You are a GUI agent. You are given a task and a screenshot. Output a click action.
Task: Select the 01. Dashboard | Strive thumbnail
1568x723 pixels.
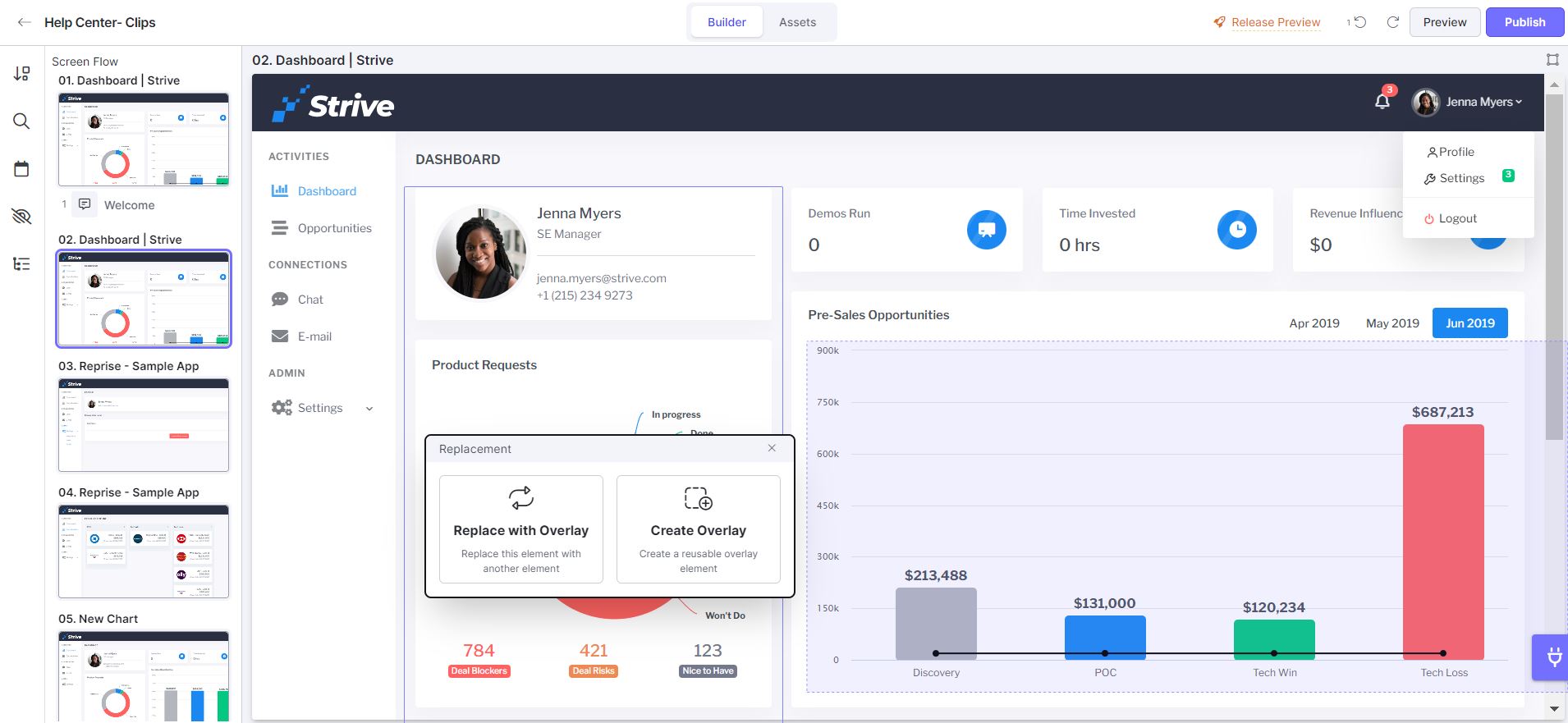[x=144, y=139]
